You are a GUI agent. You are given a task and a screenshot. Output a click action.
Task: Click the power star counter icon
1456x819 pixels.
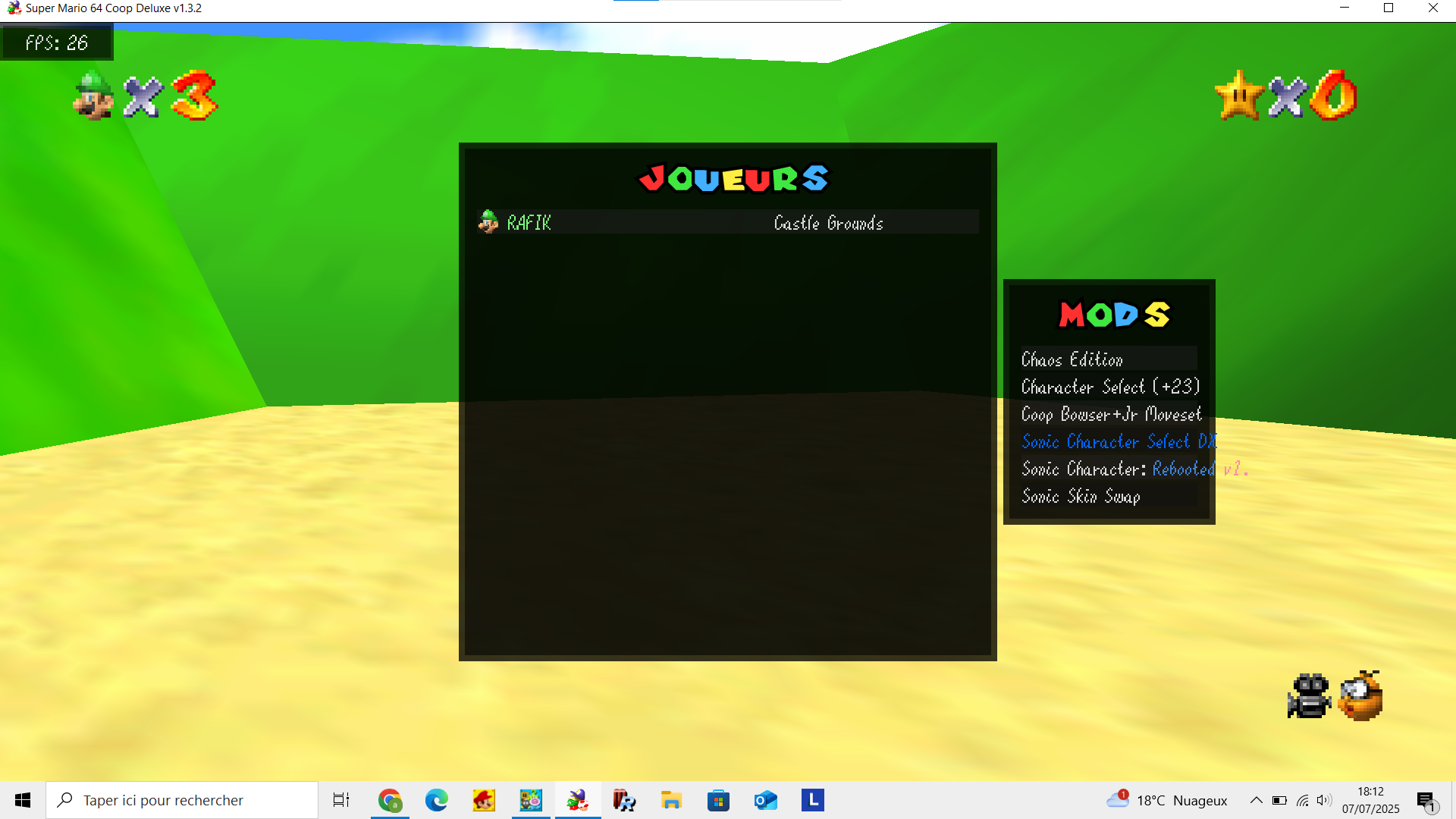[x=1239, y=96]
